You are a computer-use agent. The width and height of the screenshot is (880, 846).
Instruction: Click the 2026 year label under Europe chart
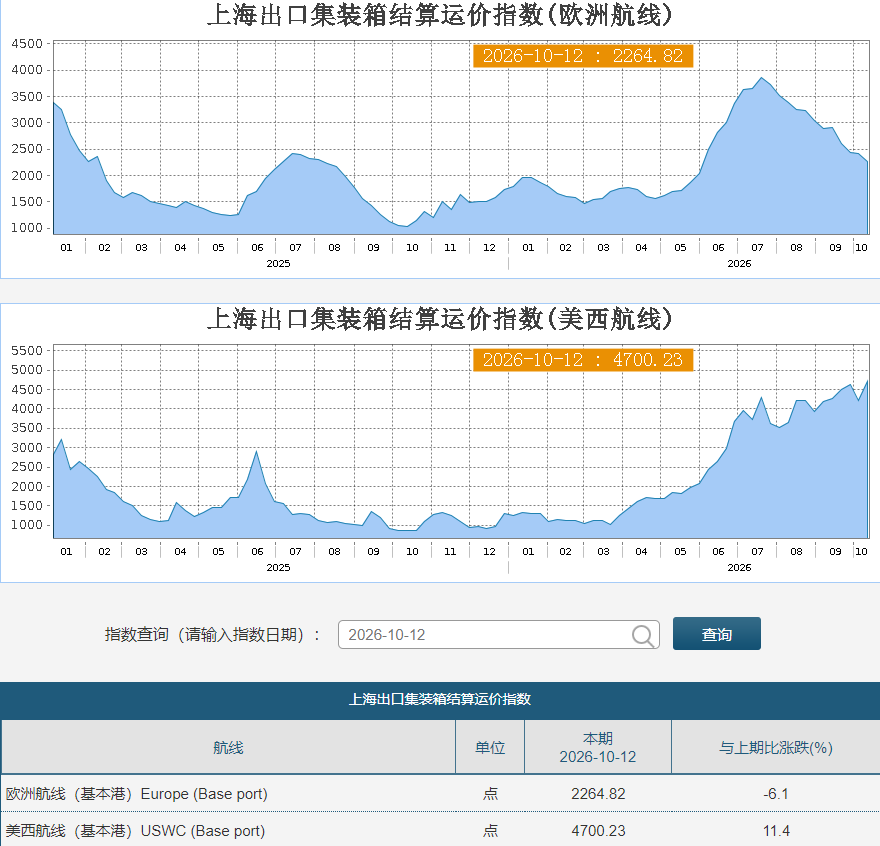pos(739,263)
